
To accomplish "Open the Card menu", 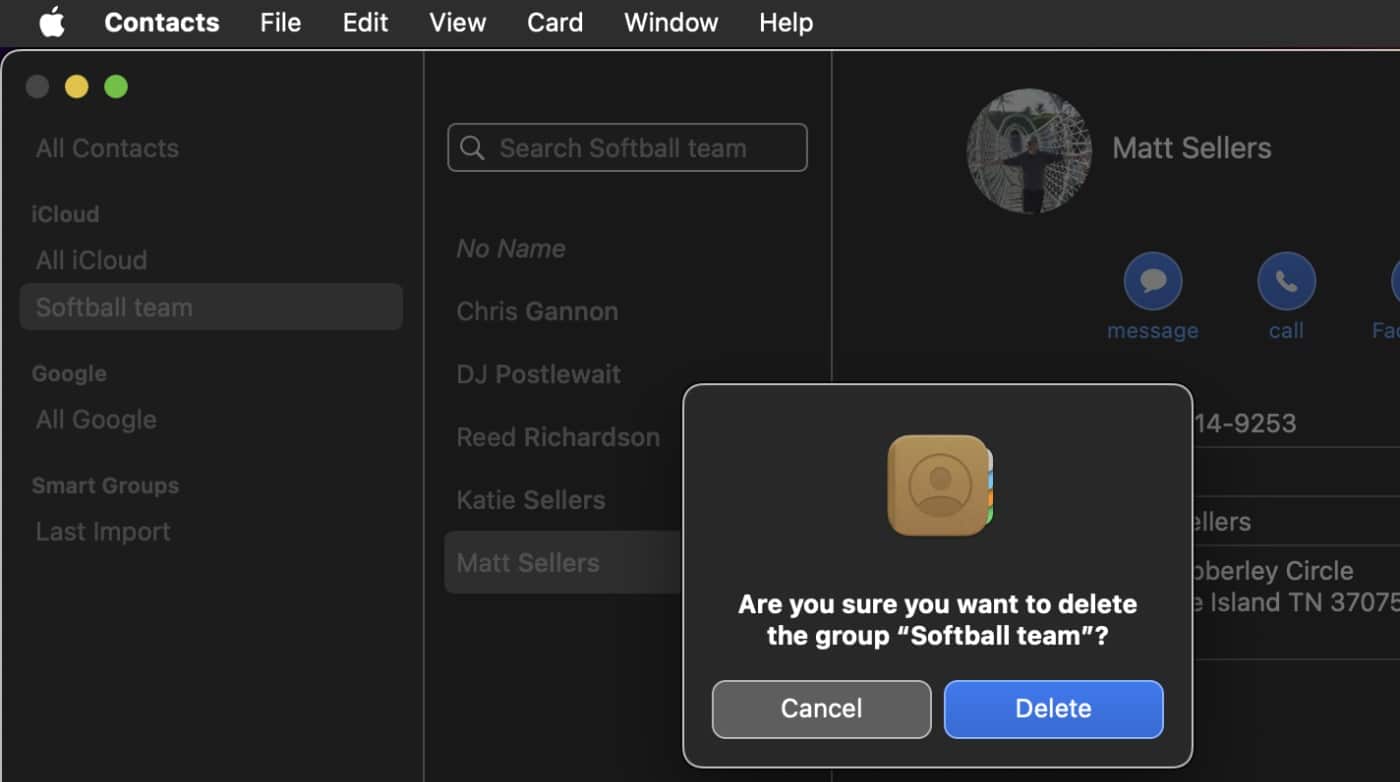I will [x=555, y=22].
